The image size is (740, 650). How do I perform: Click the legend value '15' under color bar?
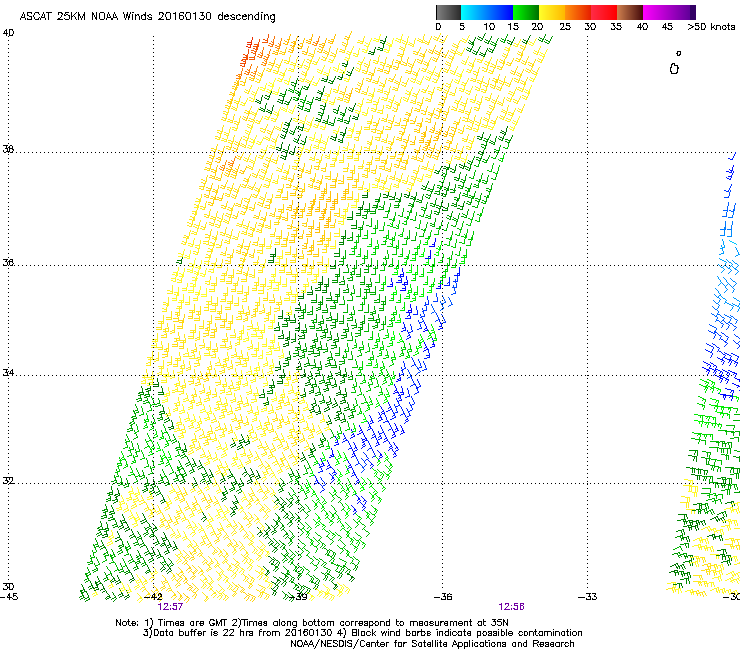[x=513, y=27]
